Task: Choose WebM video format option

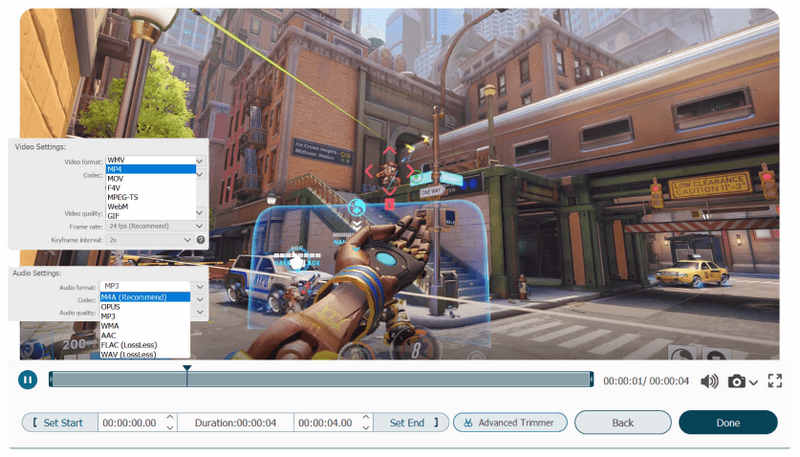Action: pyautogui.click(x=118, y=206)
